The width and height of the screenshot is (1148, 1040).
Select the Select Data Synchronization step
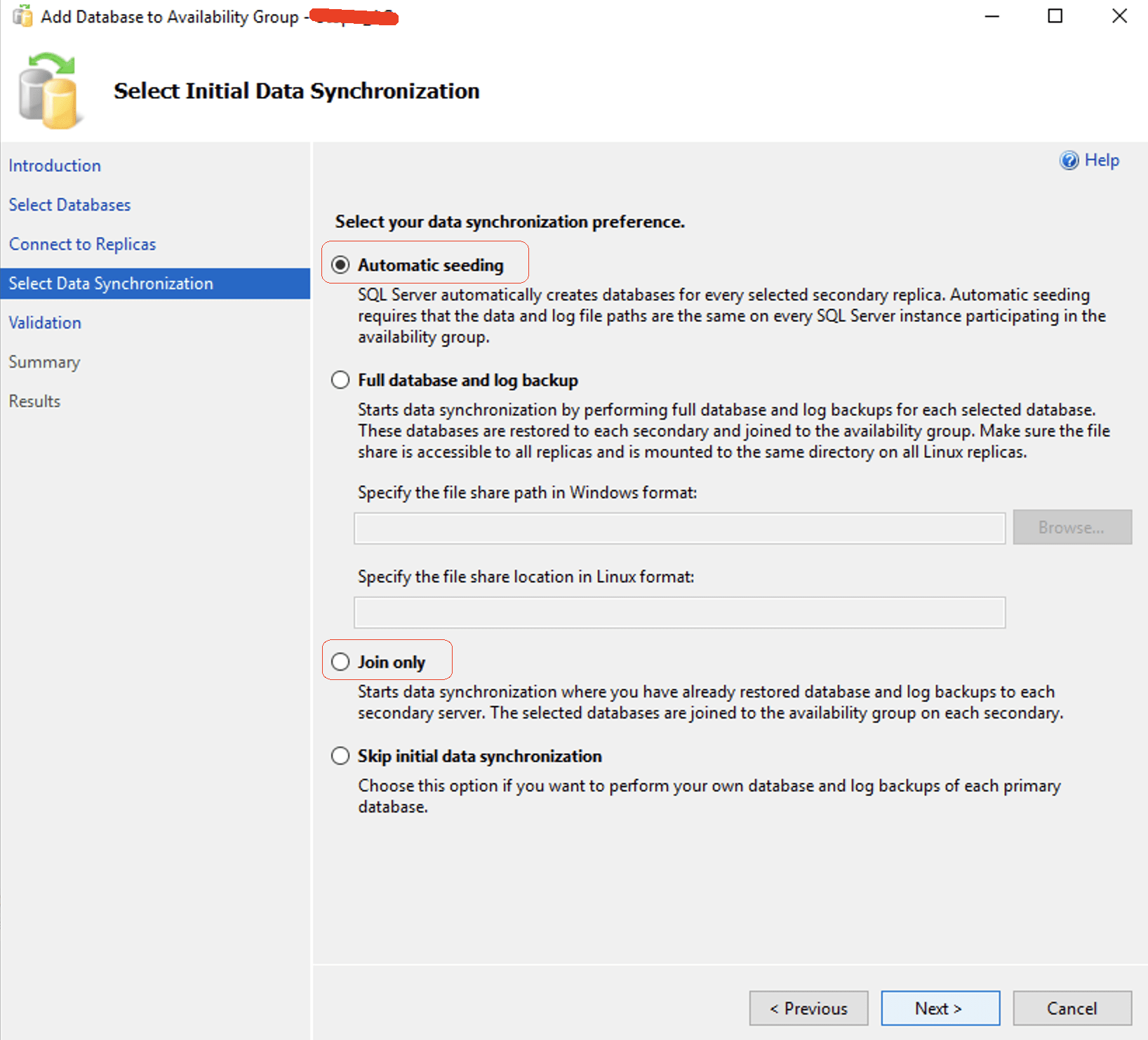pyautogui.click(x=111, y=284)
